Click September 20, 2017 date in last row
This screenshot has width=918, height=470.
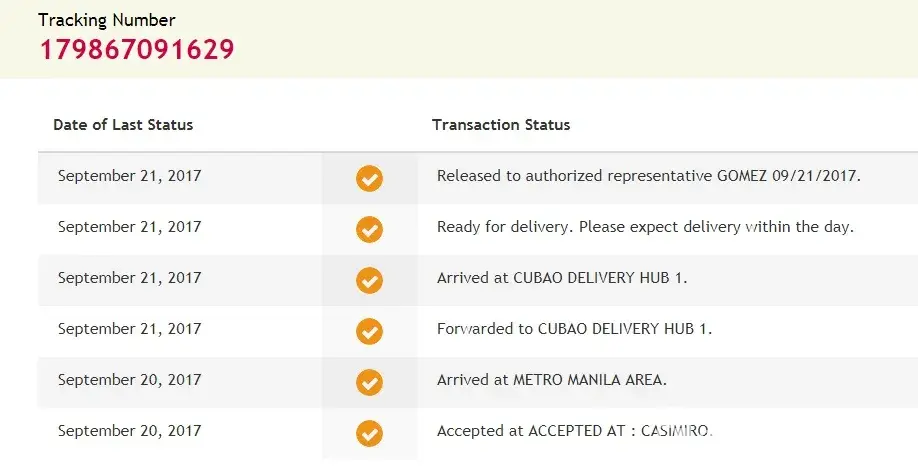coord(129,431)
